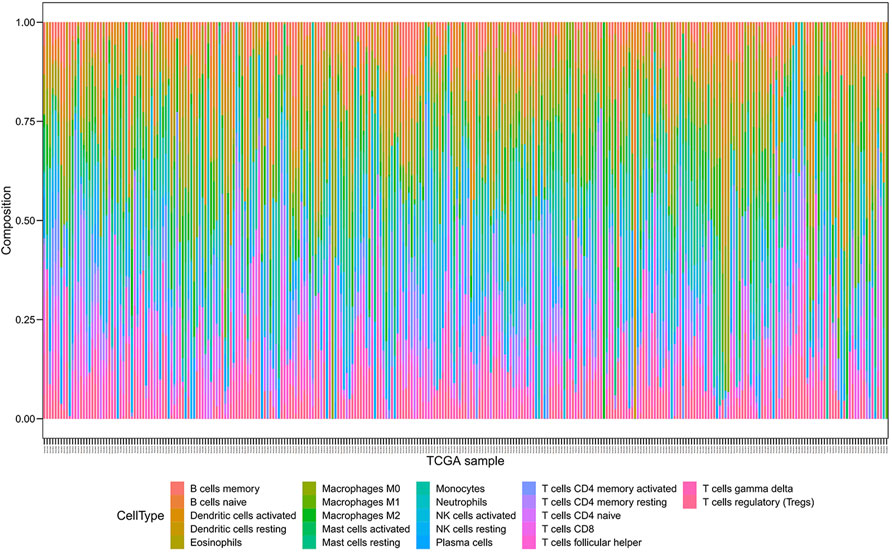892x553 pixels.
Task: Click the Mast cells activated legend swatch
Action: [x=309, y=529]
